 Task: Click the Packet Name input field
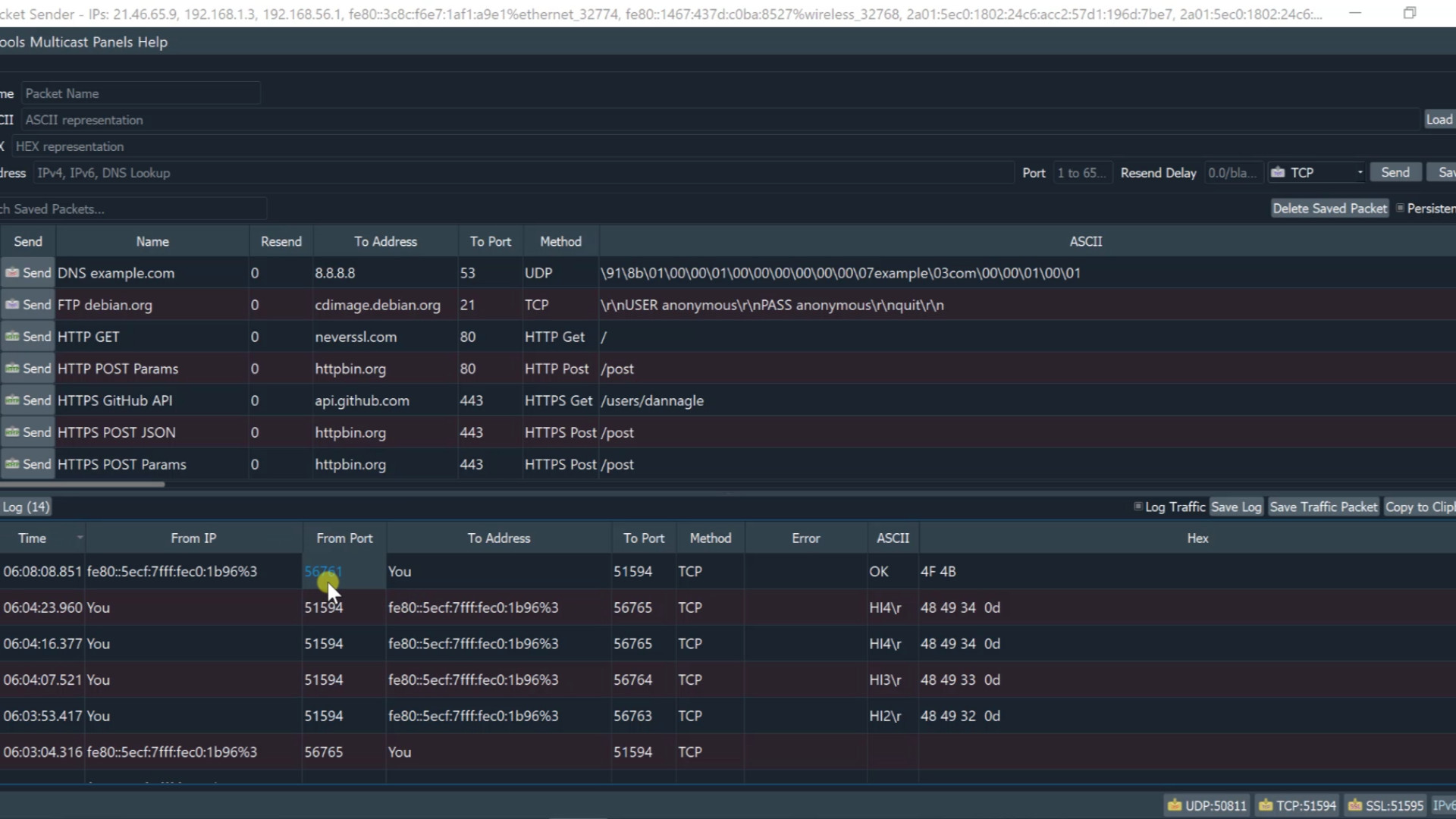140,93
